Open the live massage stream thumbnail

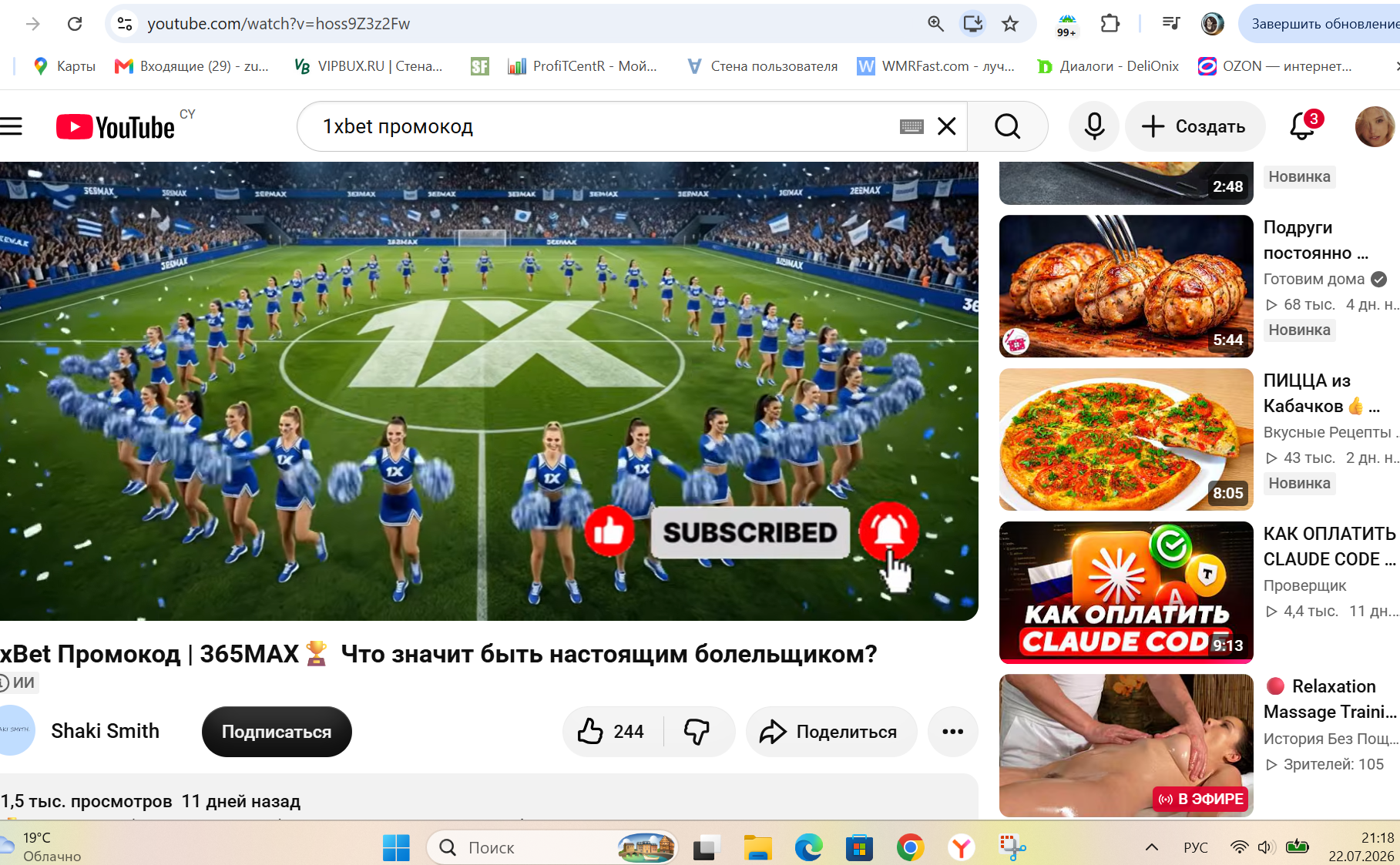click(1126, 746)
